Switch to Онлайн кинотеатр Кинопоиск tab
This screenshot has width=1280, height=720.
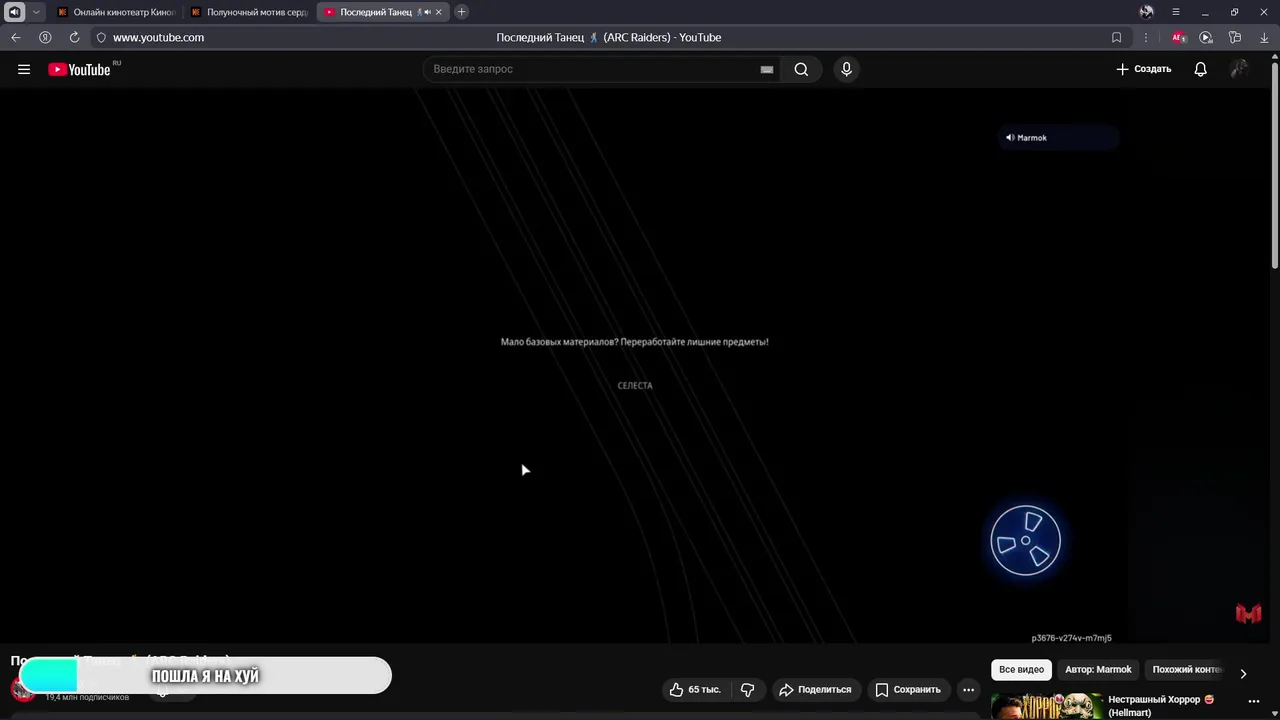(115, 12)
